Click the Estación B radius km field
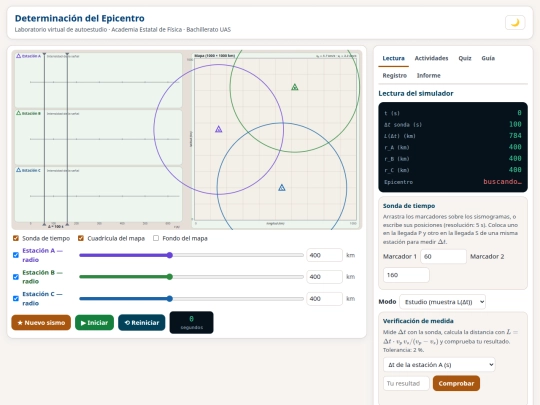 tap(324, 277)
